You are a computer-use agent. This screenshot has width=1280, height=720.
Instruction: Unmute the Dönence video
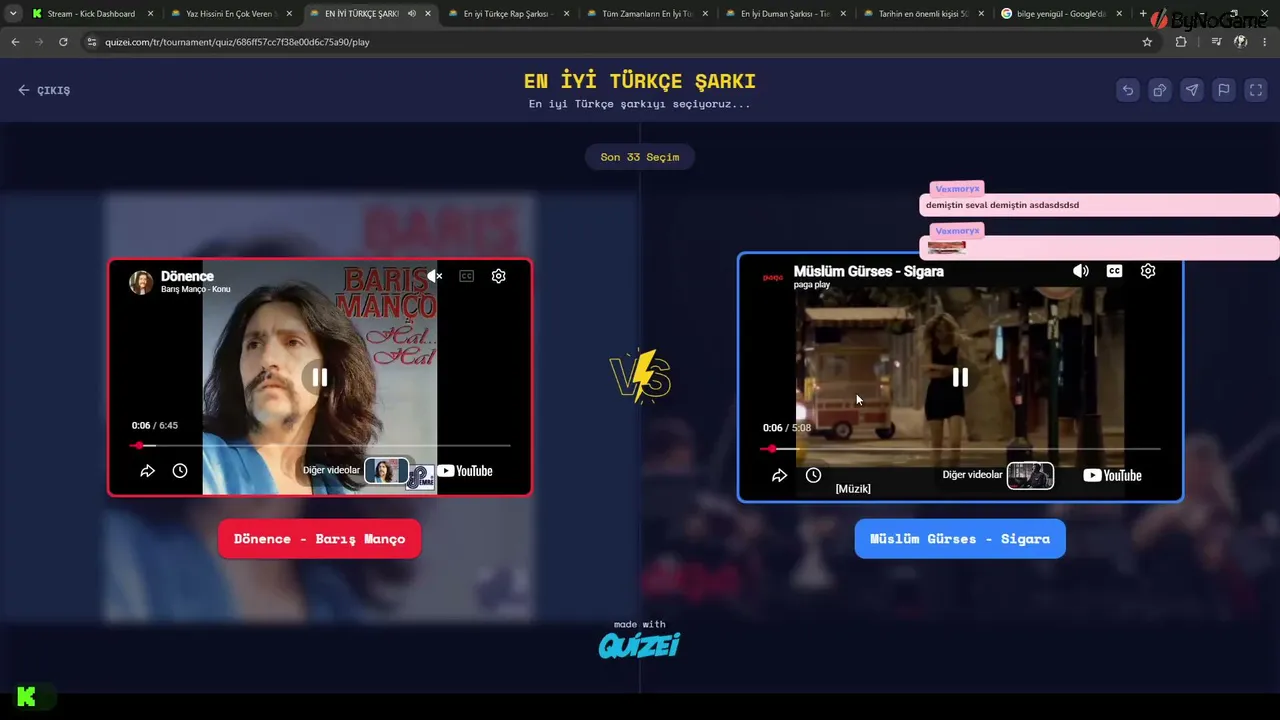435,276
